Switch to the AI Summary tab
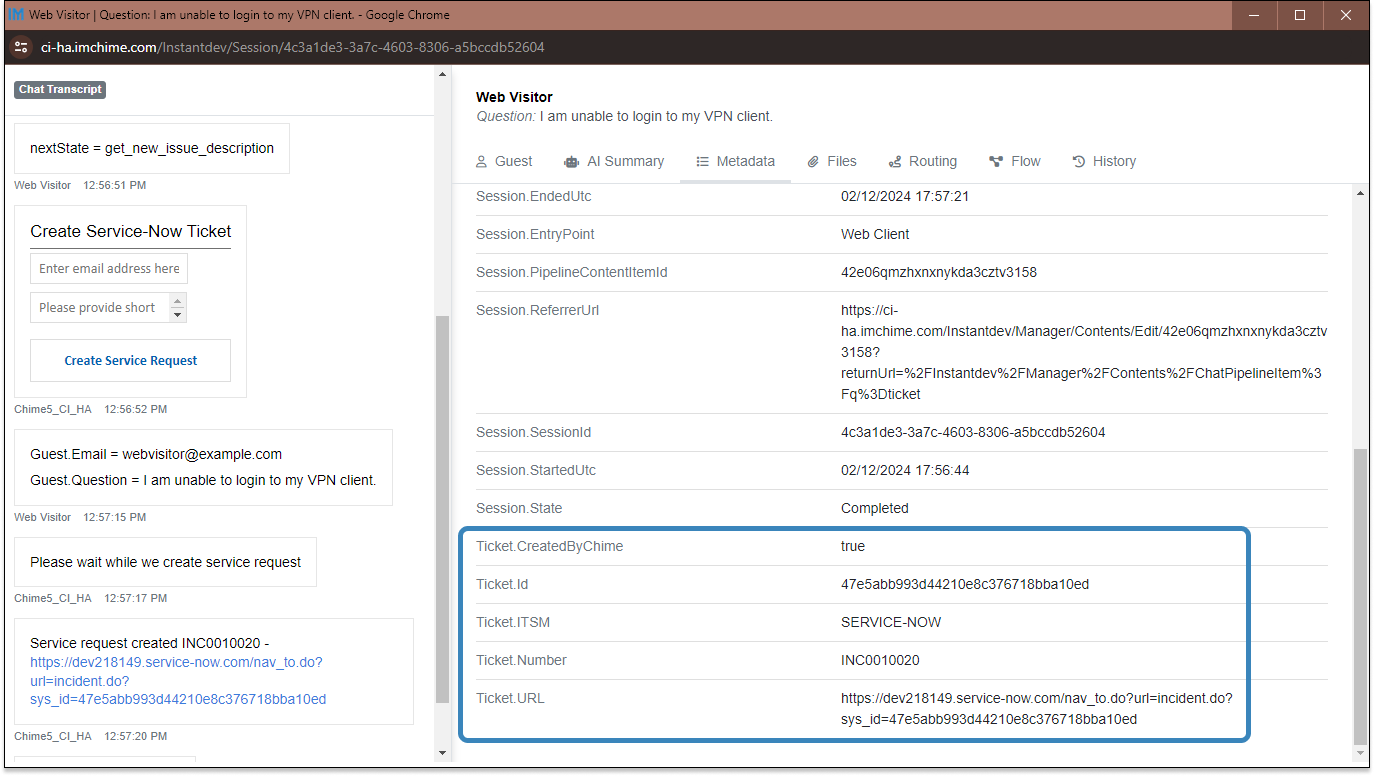The width and height of the screenshot is (1374, 776). [614, 161]
